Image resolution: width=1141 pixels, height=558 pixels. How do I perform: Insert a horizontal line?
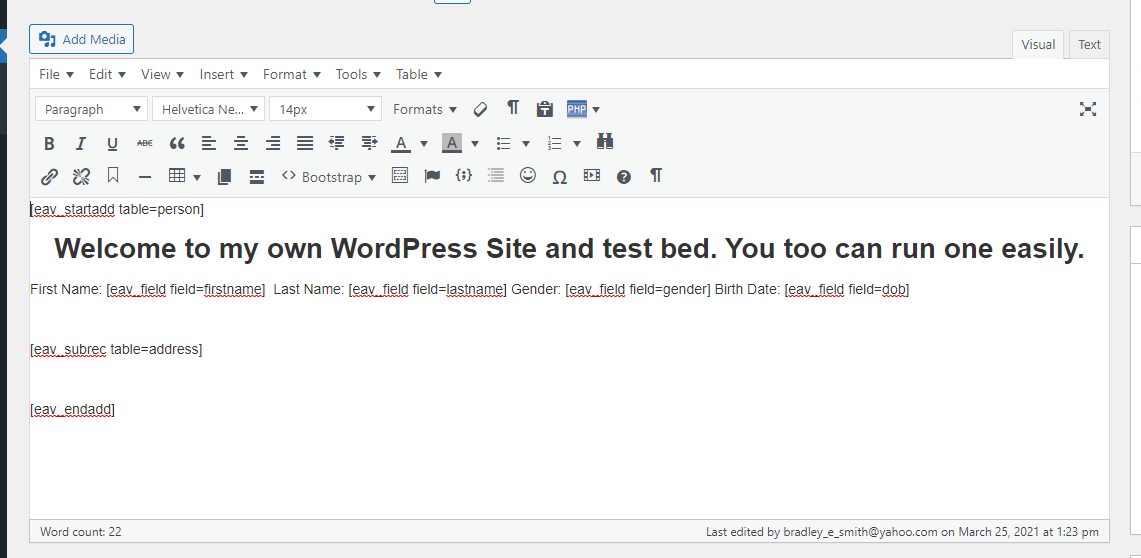[145, 177]
